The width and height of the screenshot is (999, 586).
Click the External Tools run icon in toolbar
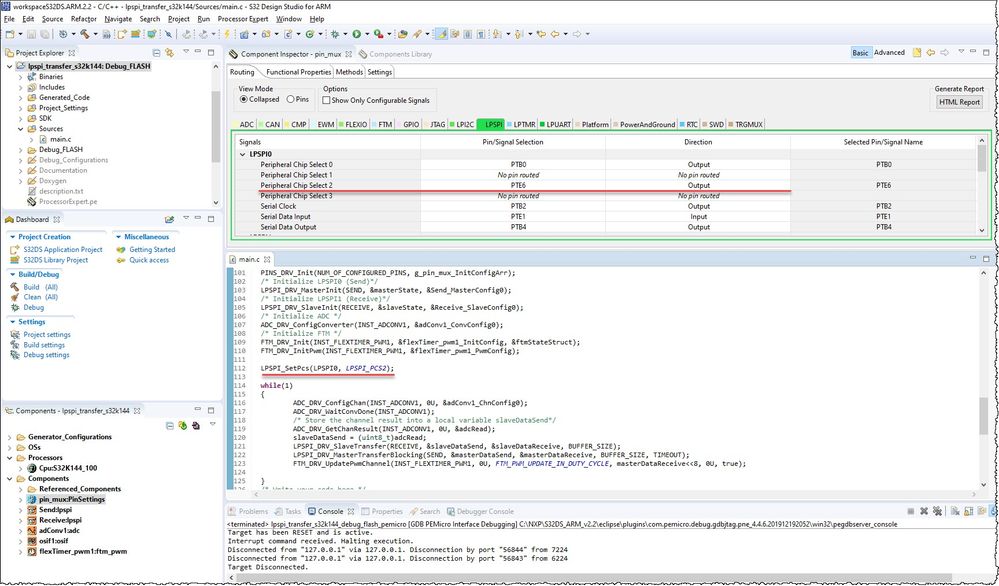(378, 34)
